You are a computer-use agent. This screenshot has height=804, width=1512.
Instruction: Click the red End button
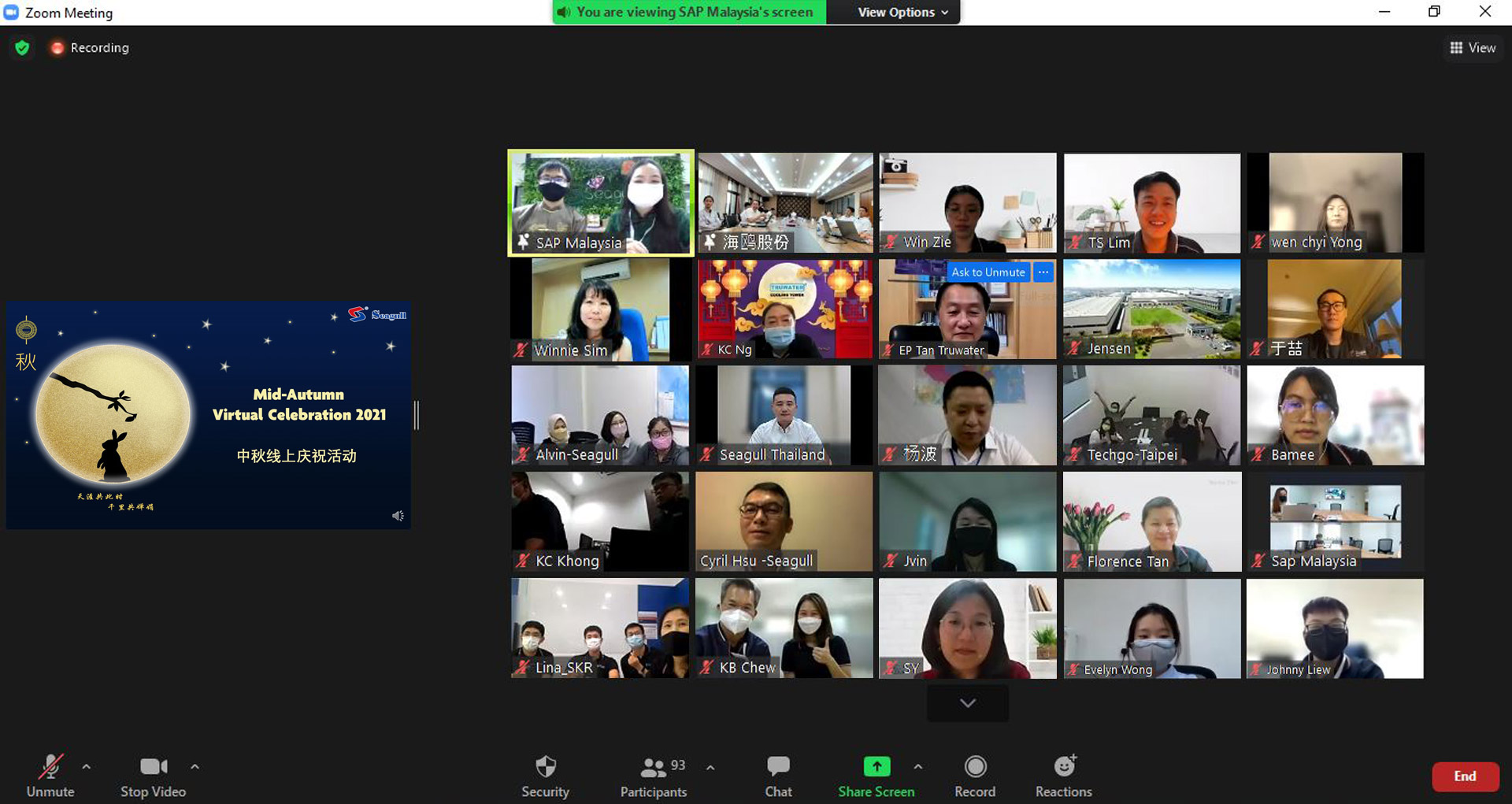point(1465,776)
